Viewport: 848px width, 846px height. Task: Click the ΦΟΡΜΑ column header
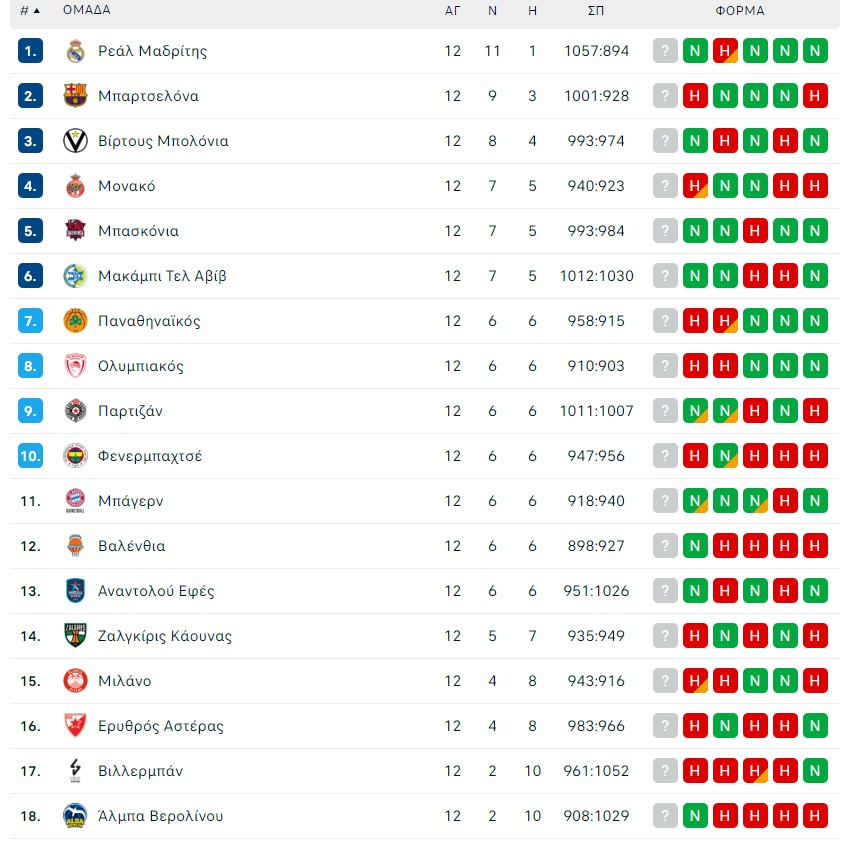click(x=740, y=11)
